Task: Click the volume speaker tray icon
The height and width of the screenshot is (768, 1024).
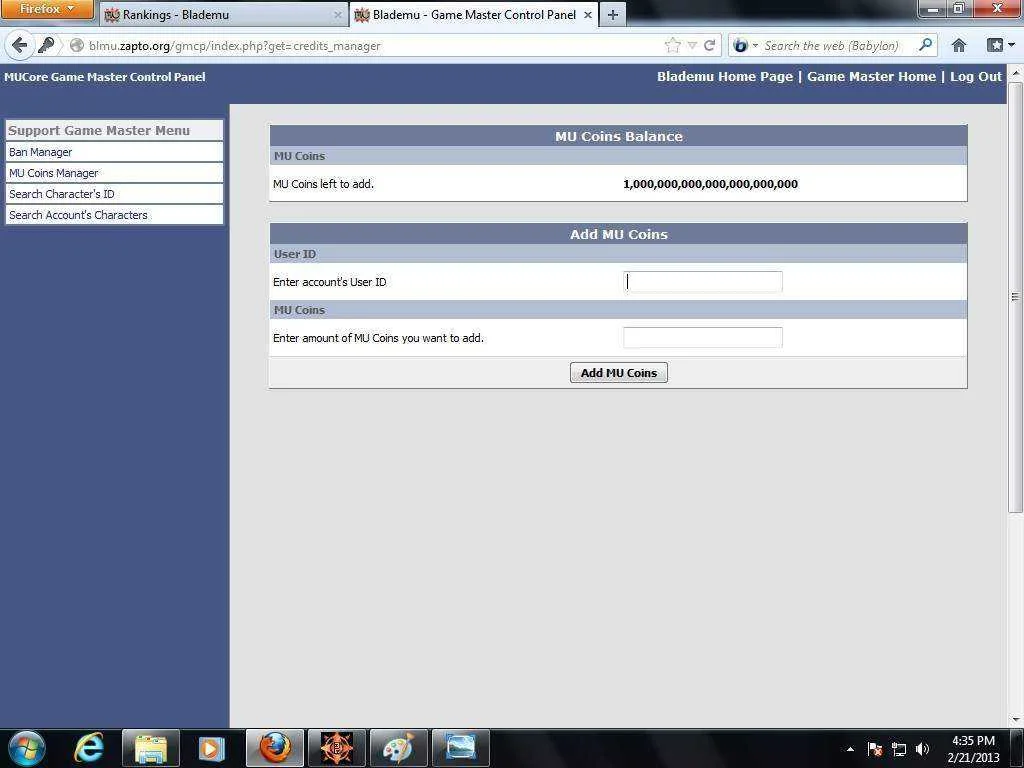Action: [x=922, y=749]
